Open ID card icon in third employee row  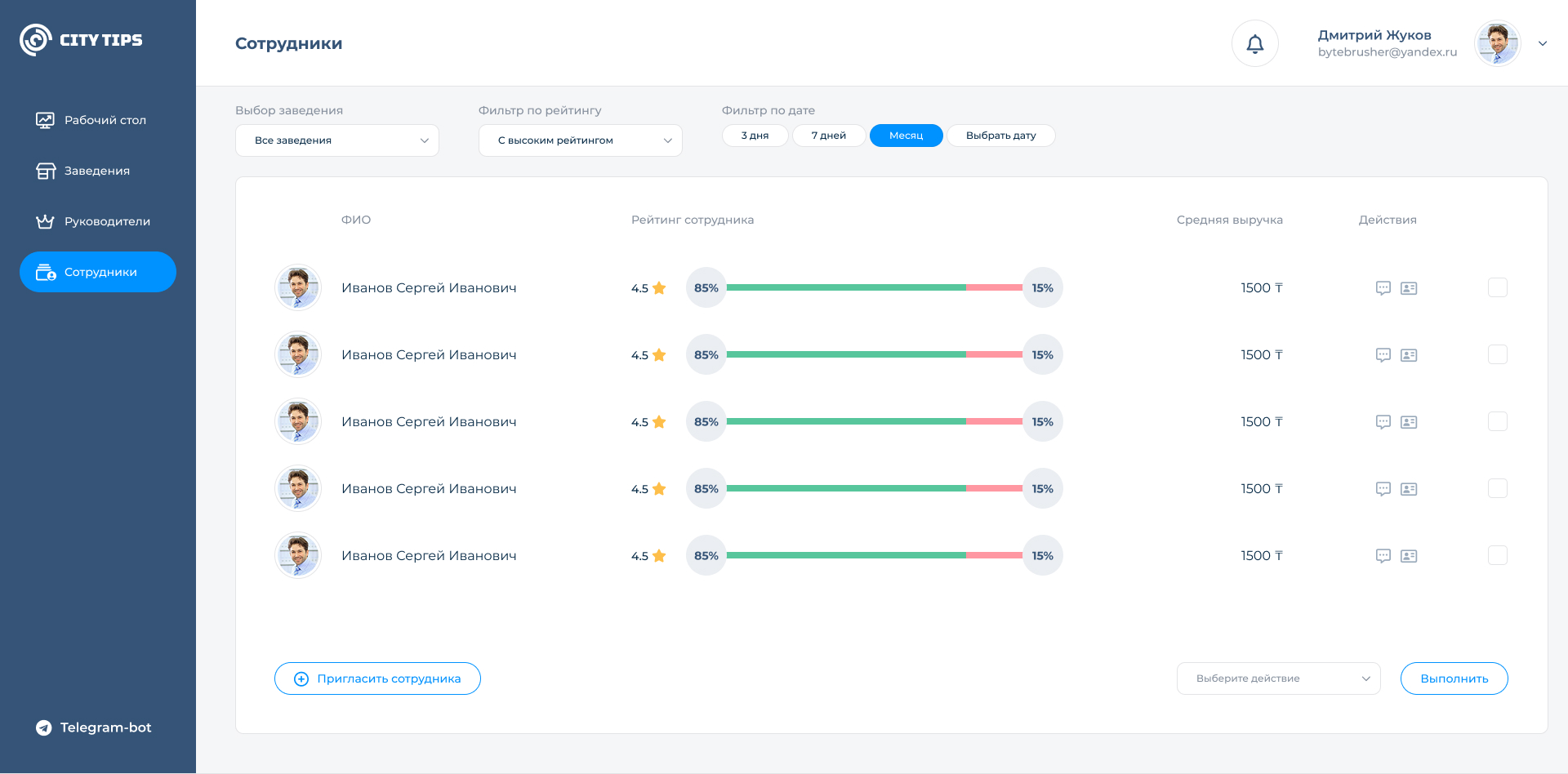(1409, 422)
